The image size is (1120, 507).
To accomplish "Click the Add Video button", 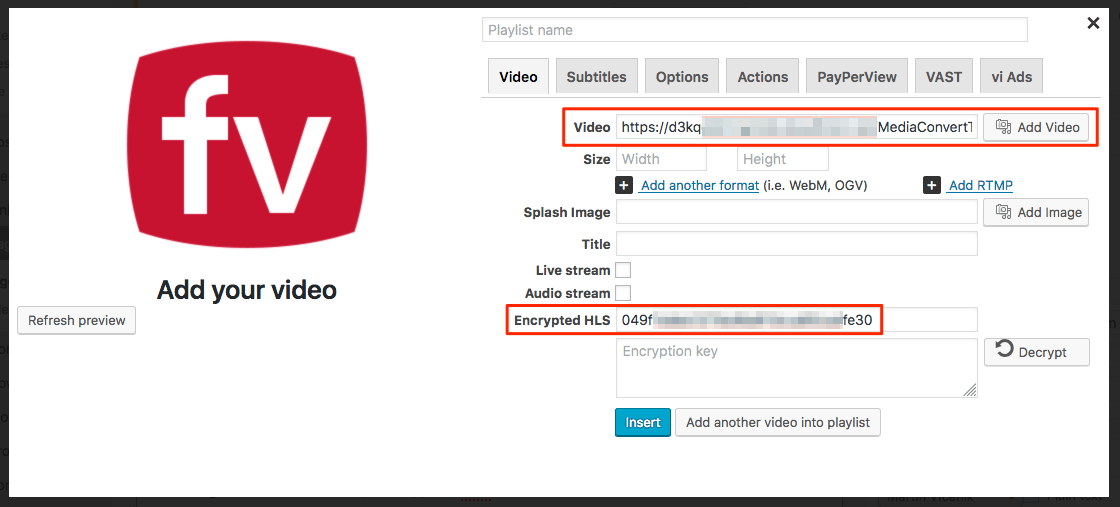I will [1036, 127].
